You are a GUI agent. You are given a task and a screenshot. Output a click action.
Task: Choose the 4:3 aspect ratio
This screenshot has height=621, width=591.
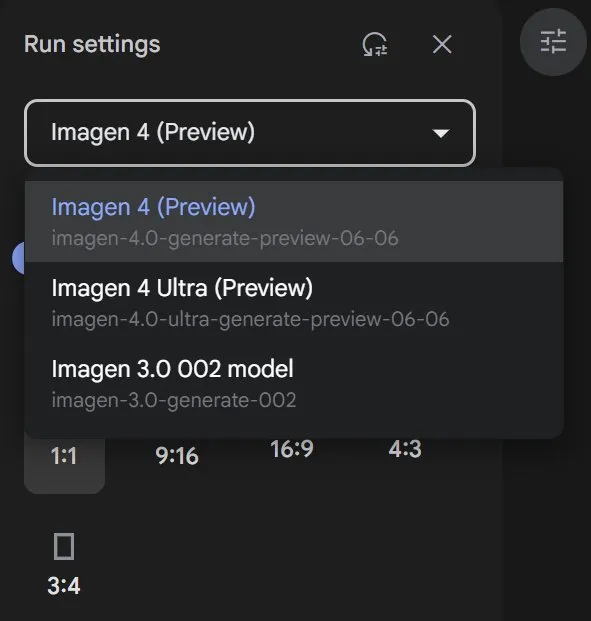(405, 449)
